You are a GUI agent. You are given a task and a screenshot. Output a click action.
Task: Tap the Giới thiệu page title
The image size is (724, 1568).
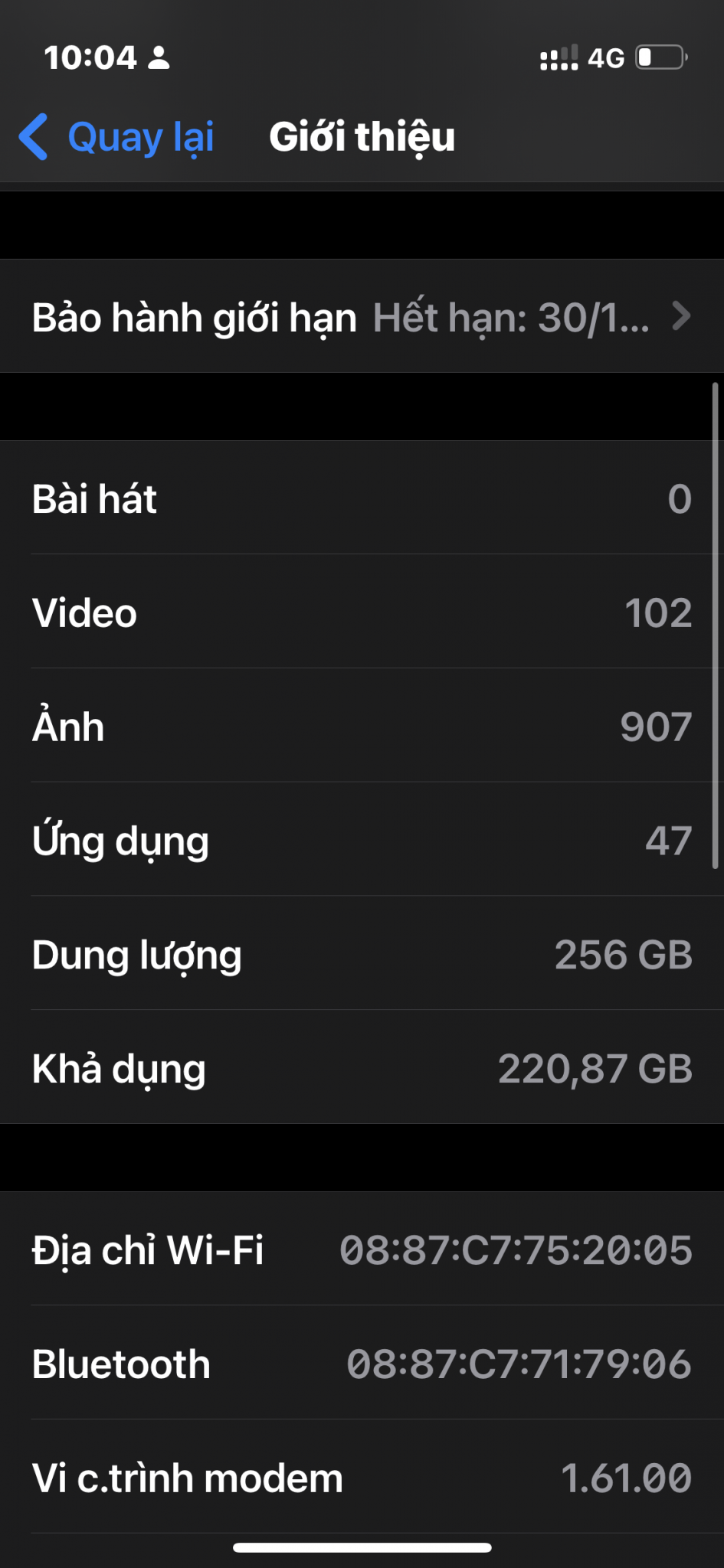tap(362, 137)
